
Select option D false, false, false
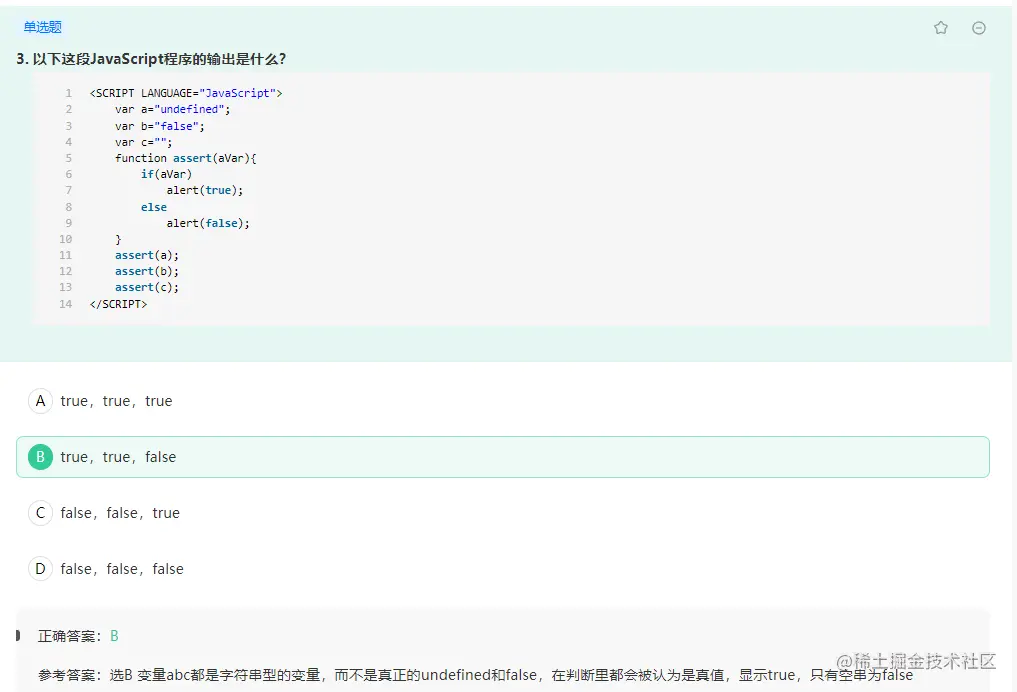pos(106,569)
